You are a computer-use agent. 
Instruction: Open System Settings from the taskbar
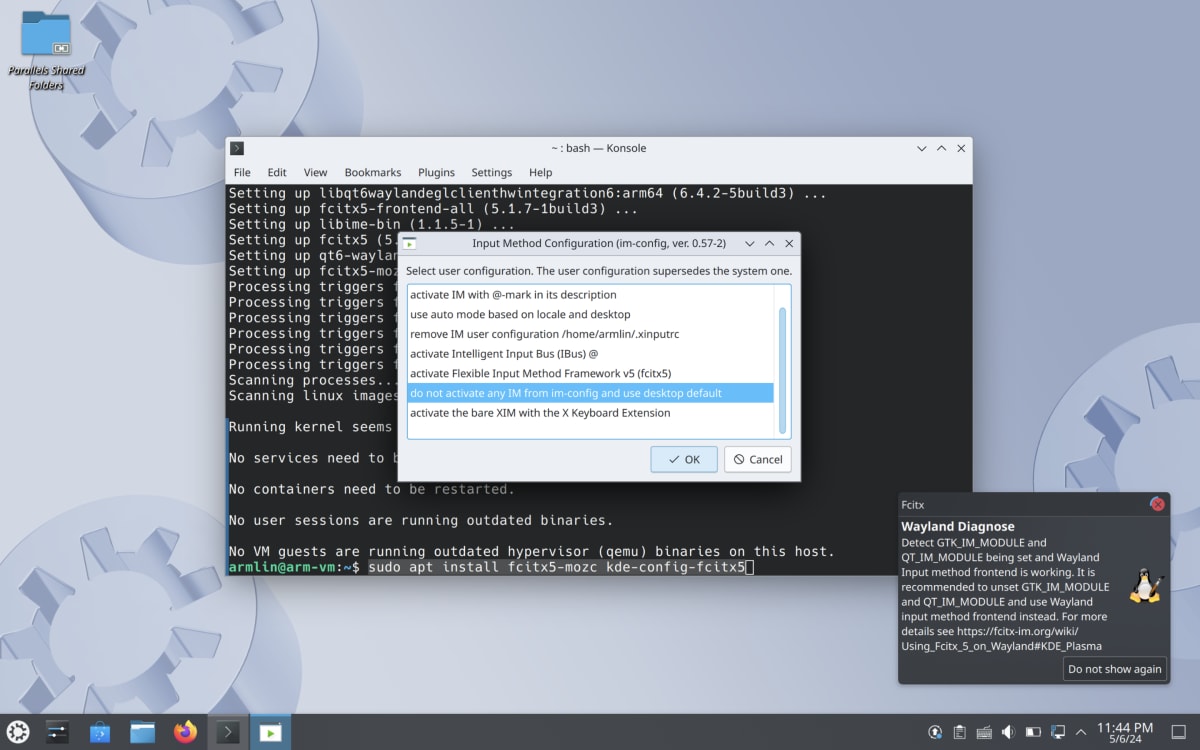pos(57,732)
